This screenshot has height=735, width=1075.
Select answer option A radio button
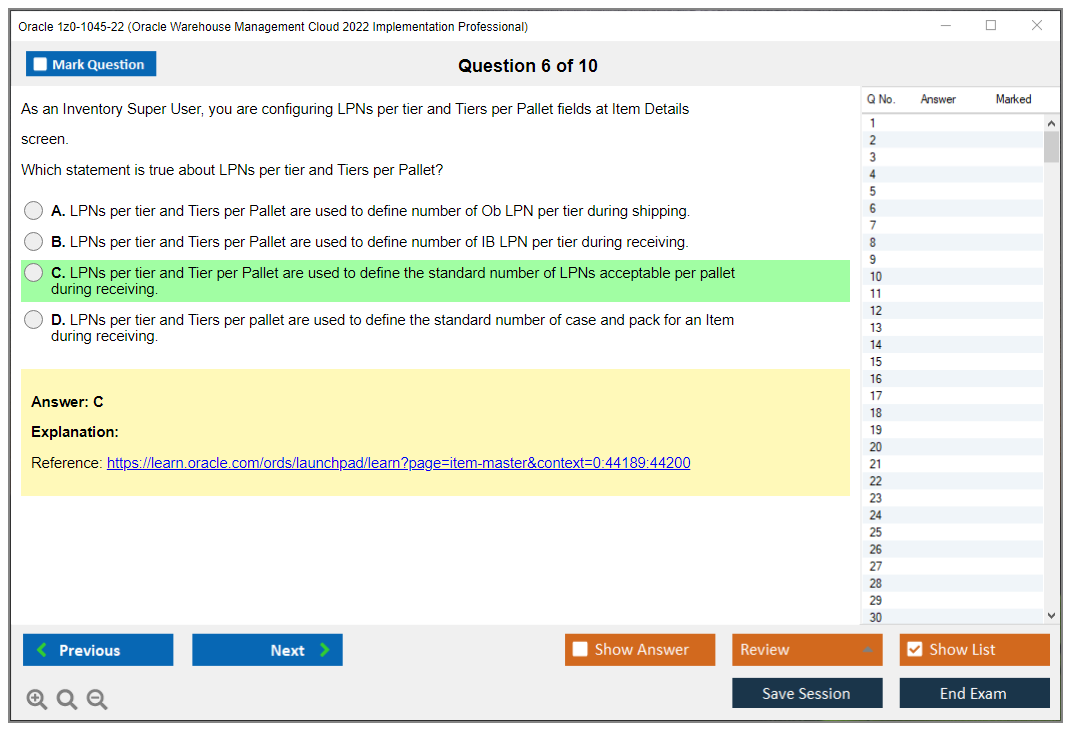(x=33, y=210)
